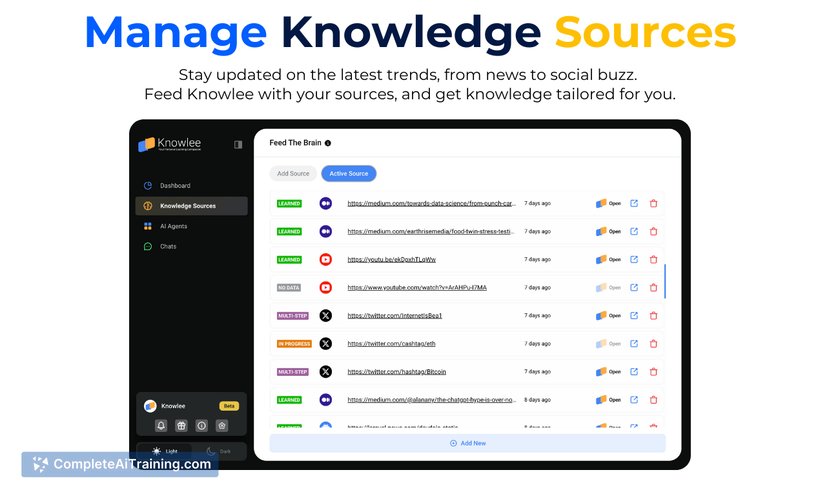Click X icon on hashtag/Bitcoin row
This screenshot has height=490, width=820.
click(325, 372)
